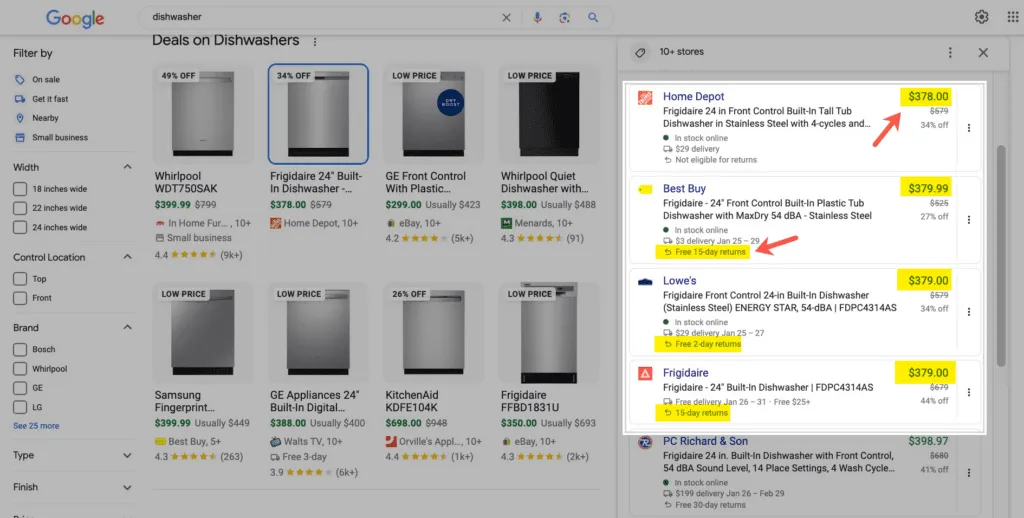
Task: Open Google settings gear icon
Action: tap(981, 17)
